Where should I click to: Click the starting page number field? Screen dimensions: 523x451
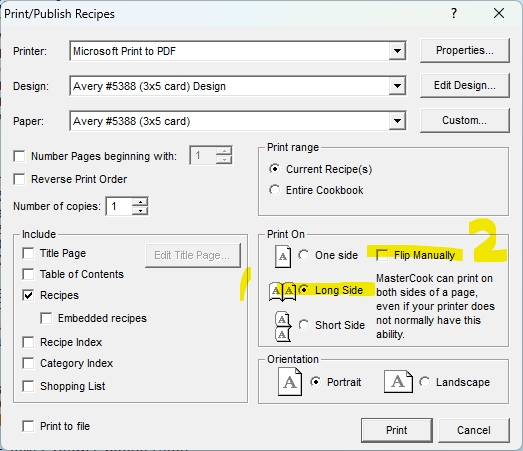coord(203,155)
